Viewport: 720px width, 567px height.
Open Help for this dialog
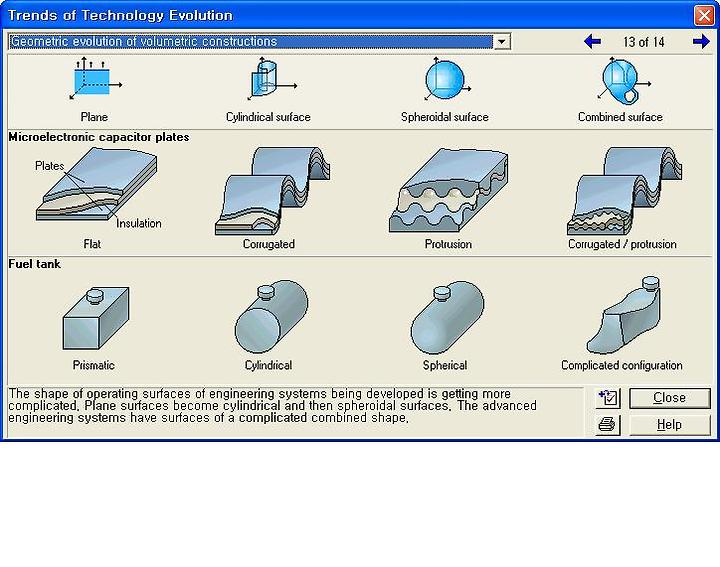tap(669, 425)
